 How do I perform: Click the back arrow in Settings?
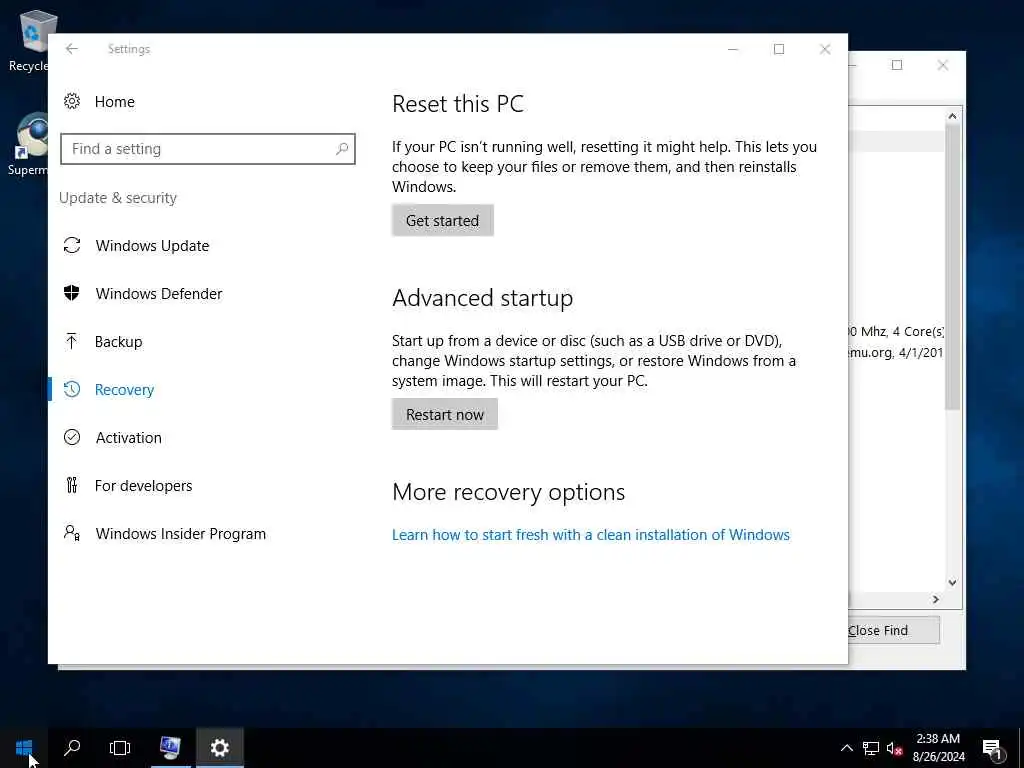pos(72,49)
